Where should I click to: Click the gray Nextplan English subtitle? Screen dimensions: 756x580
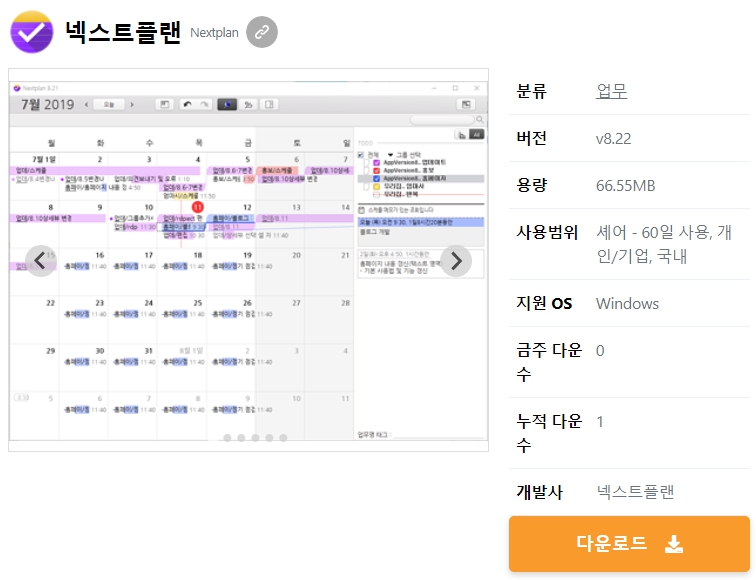pyautogui.click(x=214, y=33)
